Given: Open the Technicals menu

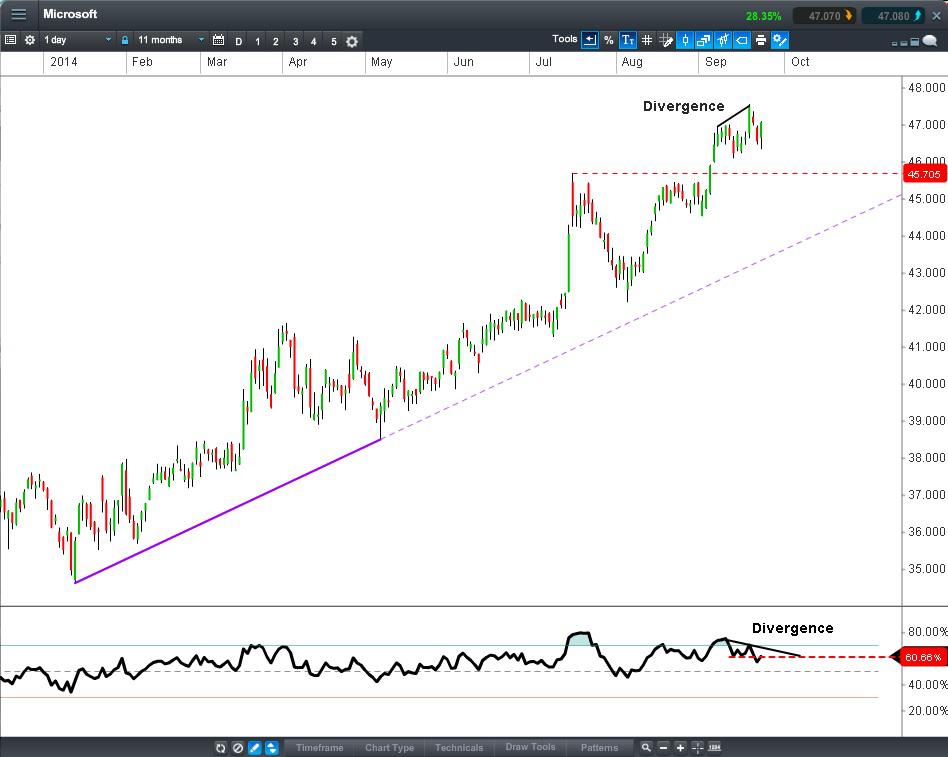Looking at the screenshot, I should (459, 747).
